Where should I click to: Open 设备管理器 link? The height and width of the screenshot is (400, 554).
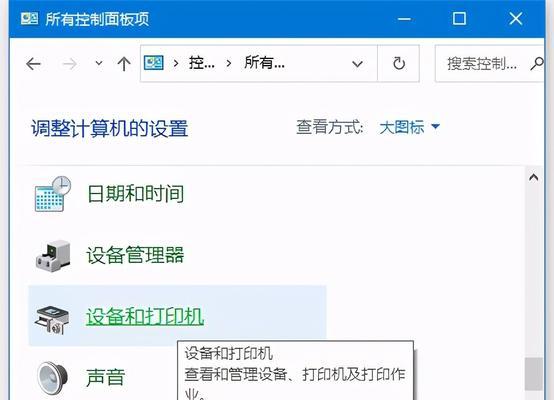coord(135,255)
